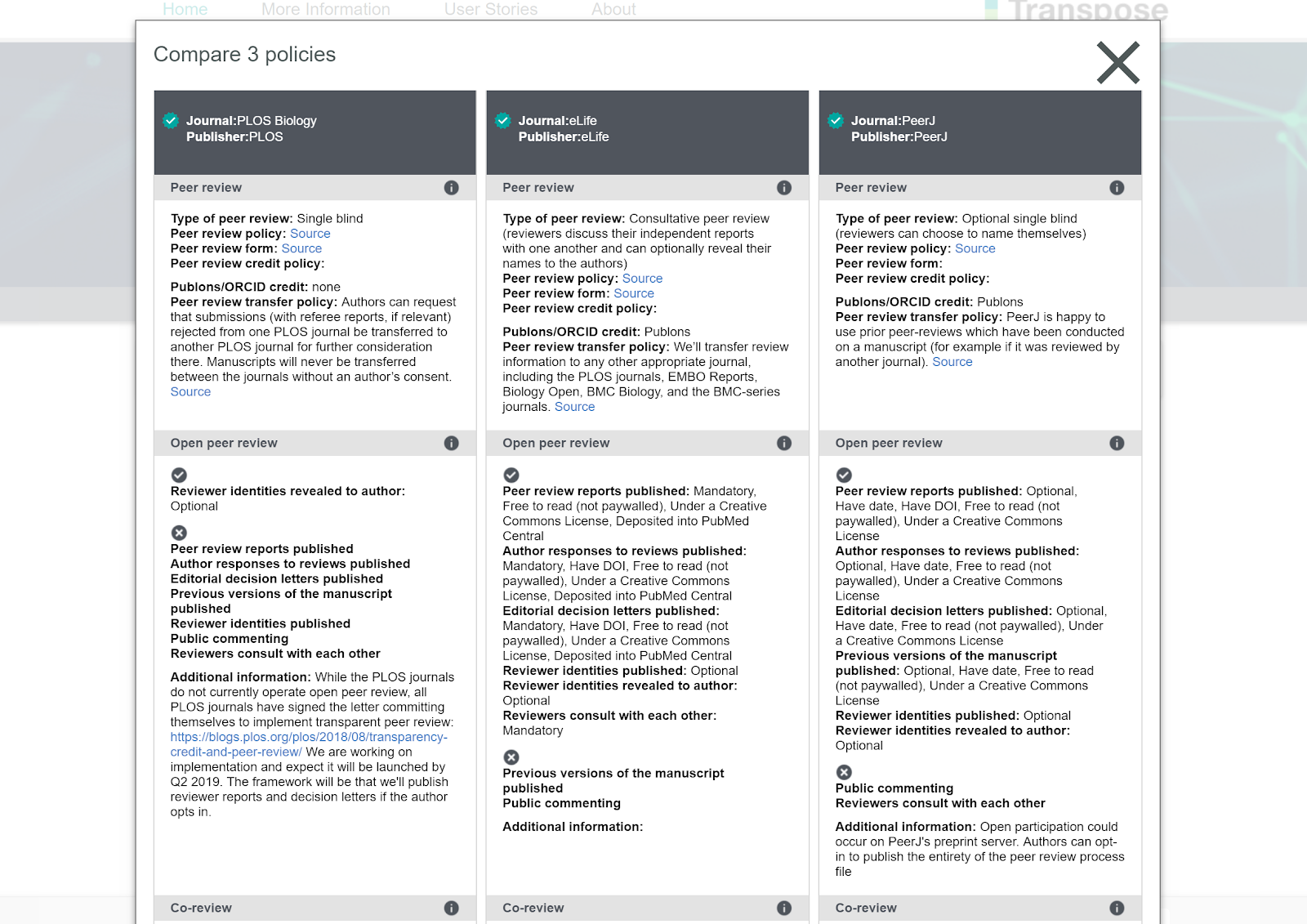The image size is (1307, 924).
Task: Toggle the eLife journal checkmark
Action: pos(503,121)
